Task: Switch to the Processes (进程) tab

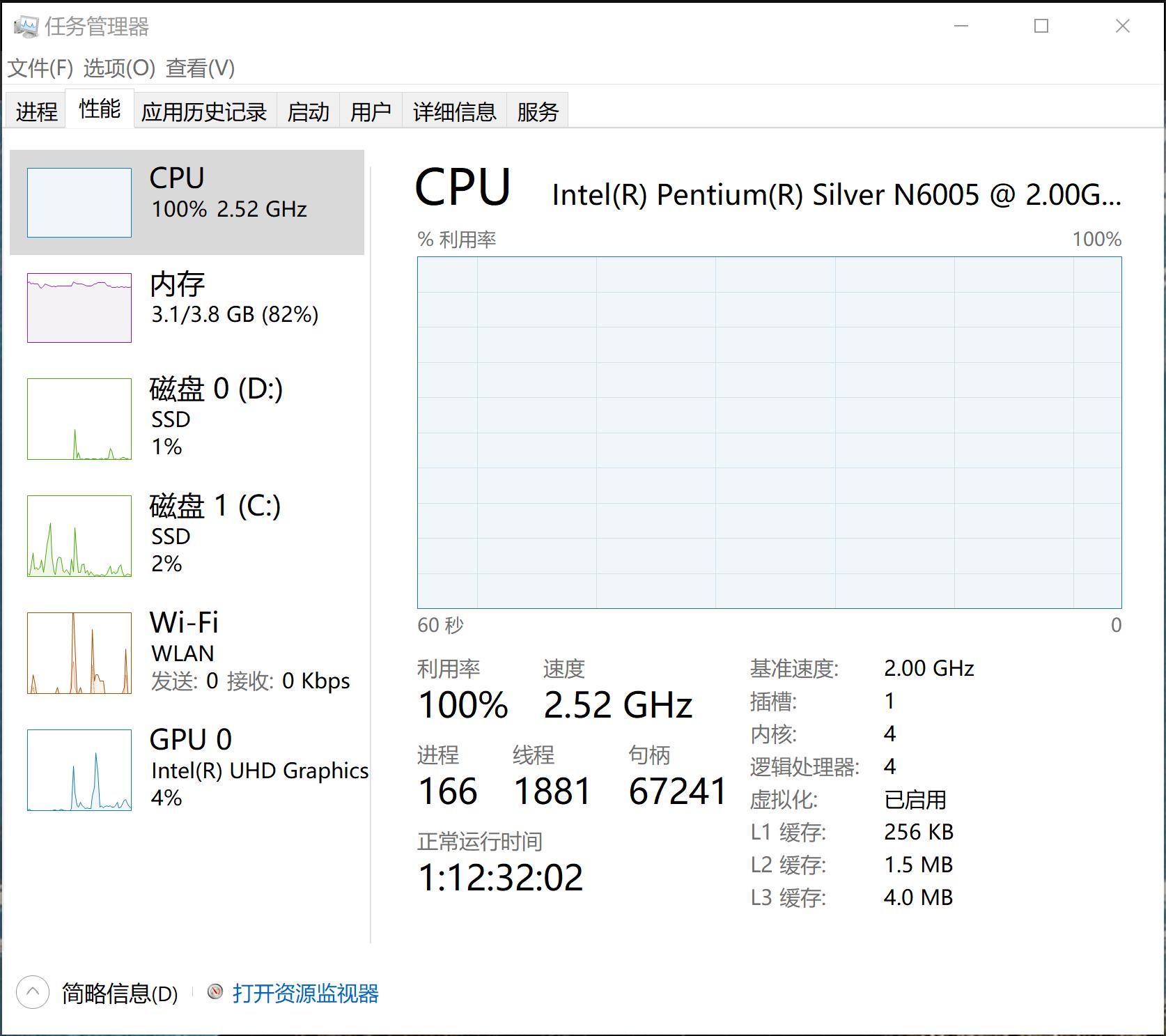Action: click(36, 111)
